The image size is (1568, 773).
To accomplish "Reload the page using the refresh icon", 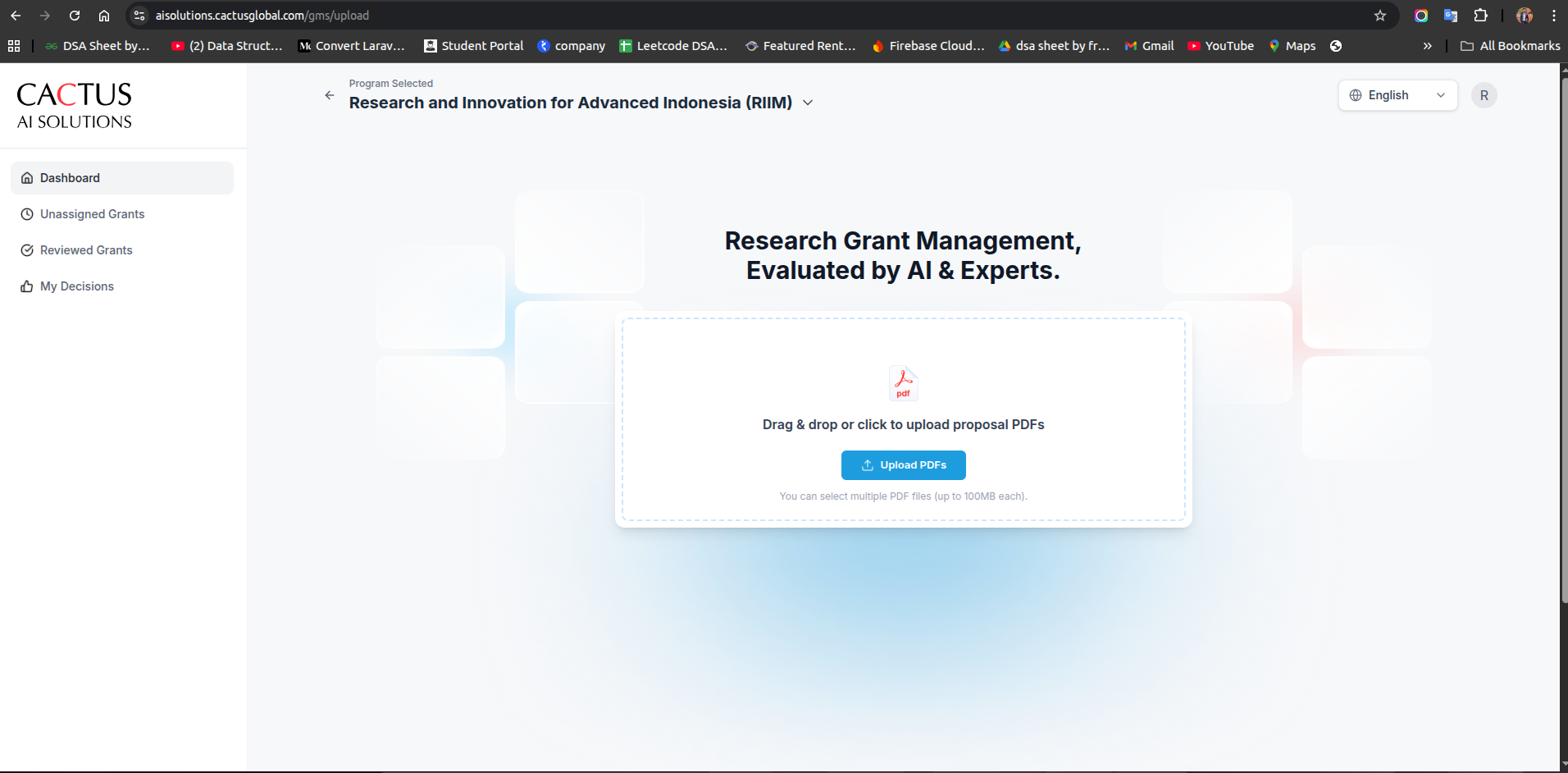I will (x=75, y=16).
